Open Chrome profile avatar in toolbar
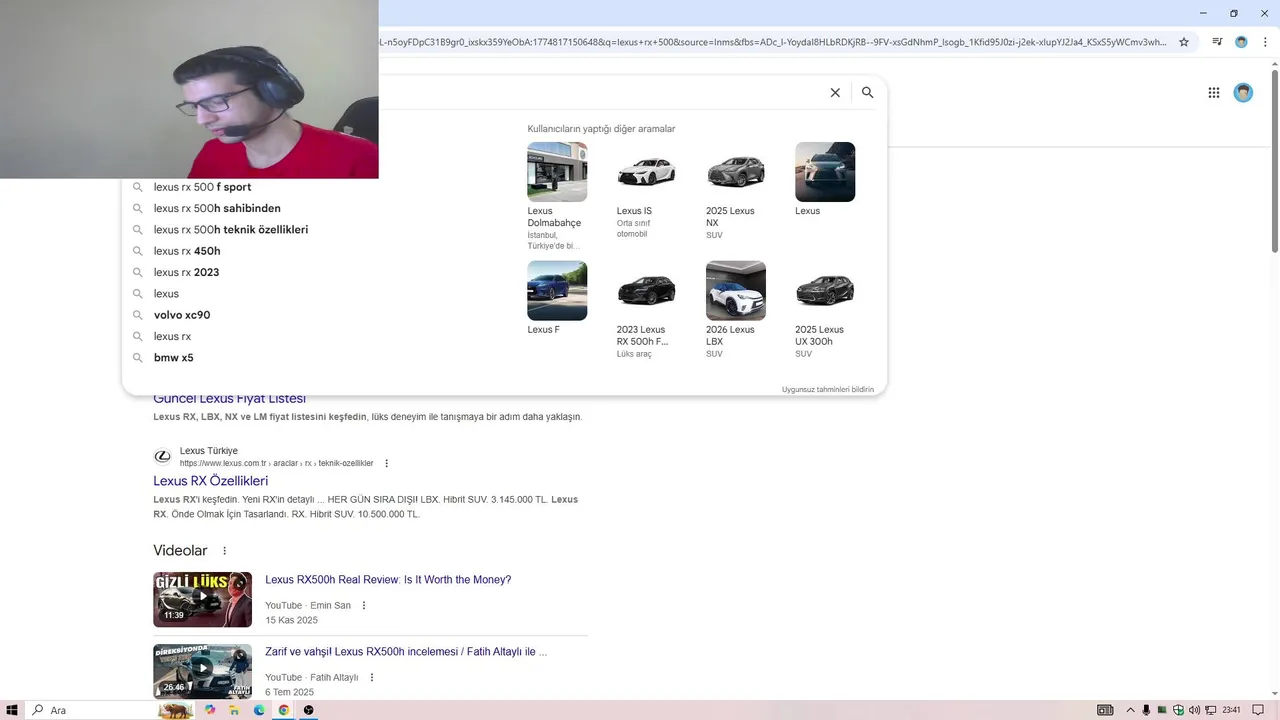Screen dimensions: 1280x720 1241,42
